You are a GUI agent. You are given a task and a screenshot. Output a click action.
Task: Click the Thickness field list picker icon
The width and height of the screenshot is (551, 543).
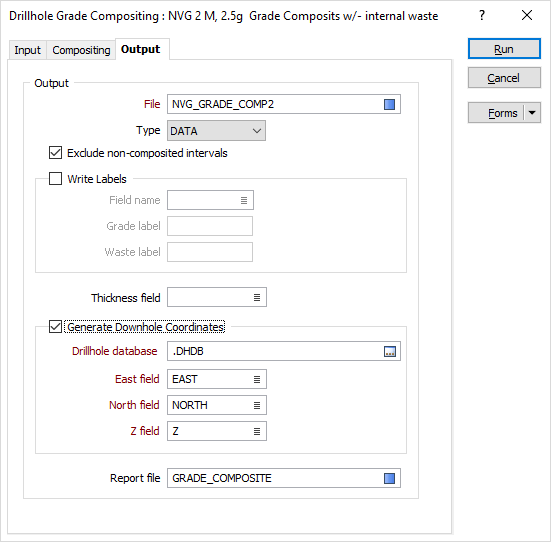point(257,298)
